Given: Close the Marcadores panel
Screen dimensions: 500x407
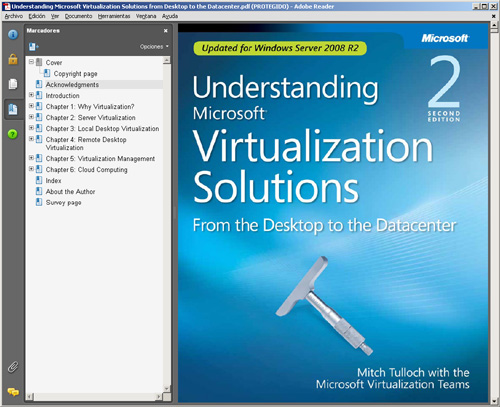Looking at the screenshot, I should pyautogui.click(x=166, y=31).
